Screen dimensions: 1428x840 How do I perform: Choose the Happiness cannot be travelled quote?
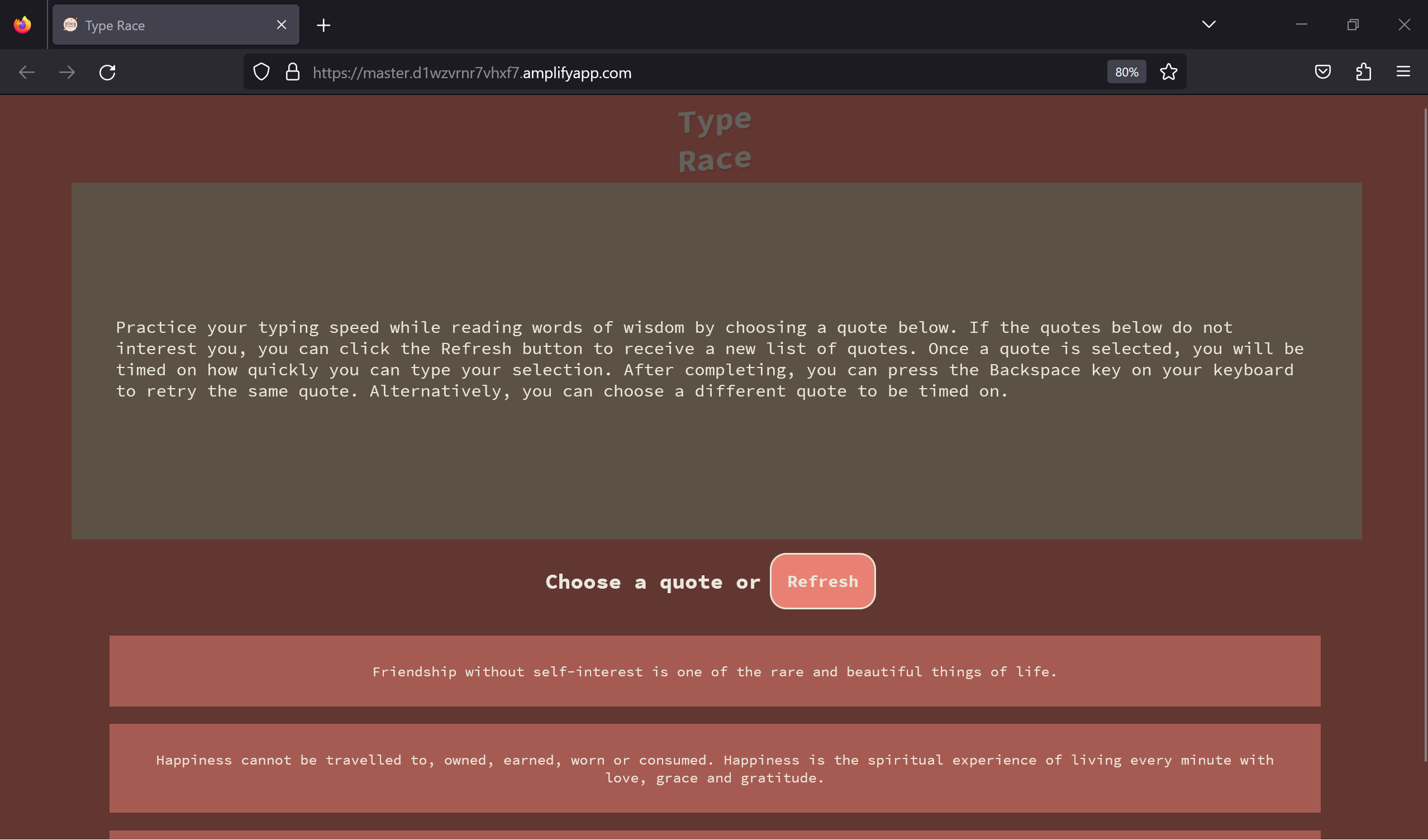pos(714,768)
